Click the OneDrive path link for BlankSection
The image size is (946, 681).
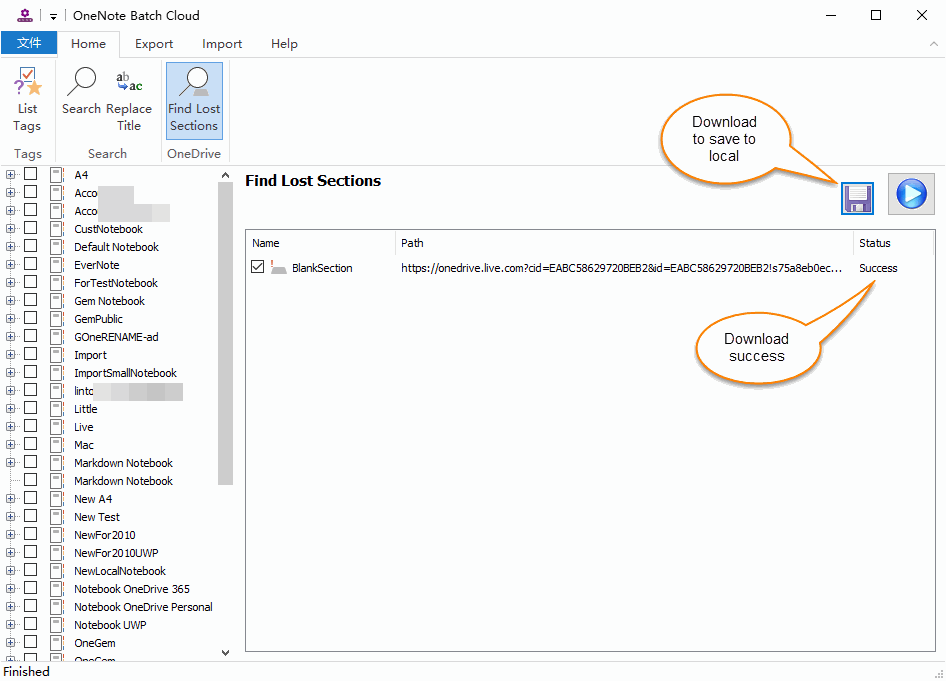(x=621, y=267)
